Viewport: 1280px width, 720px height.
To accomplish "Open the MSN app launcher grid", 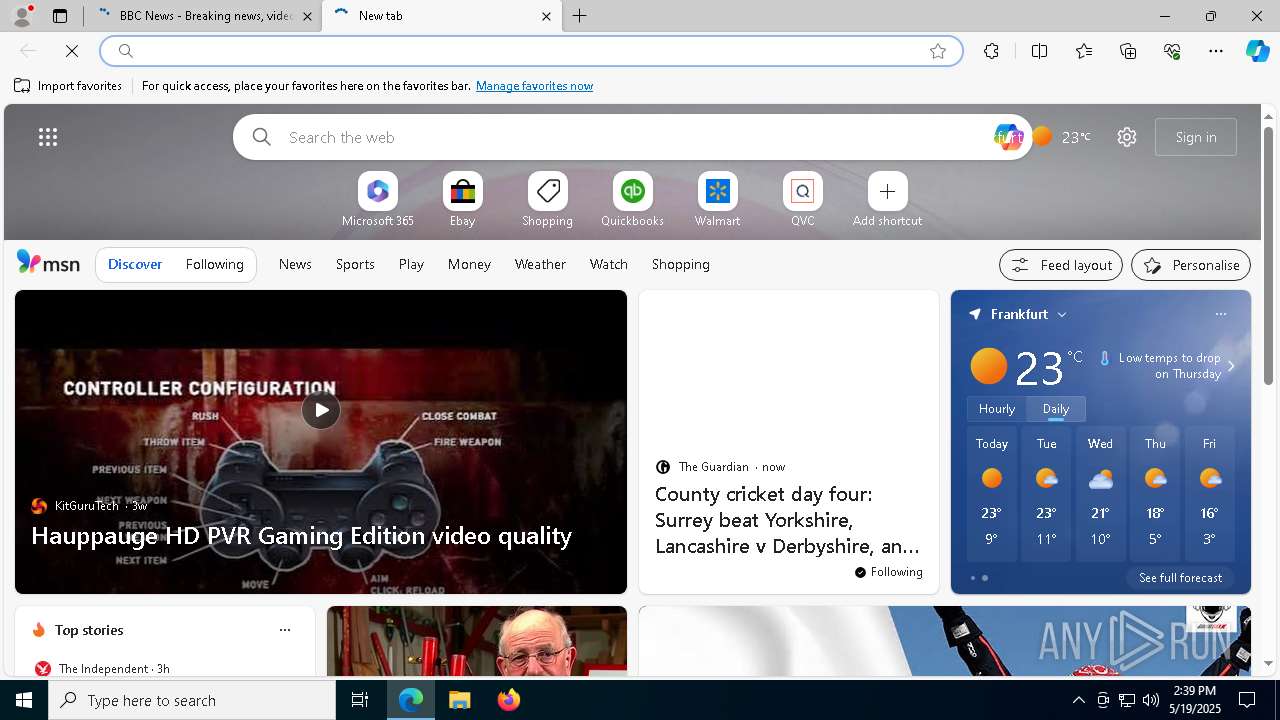I will point(48,137).
